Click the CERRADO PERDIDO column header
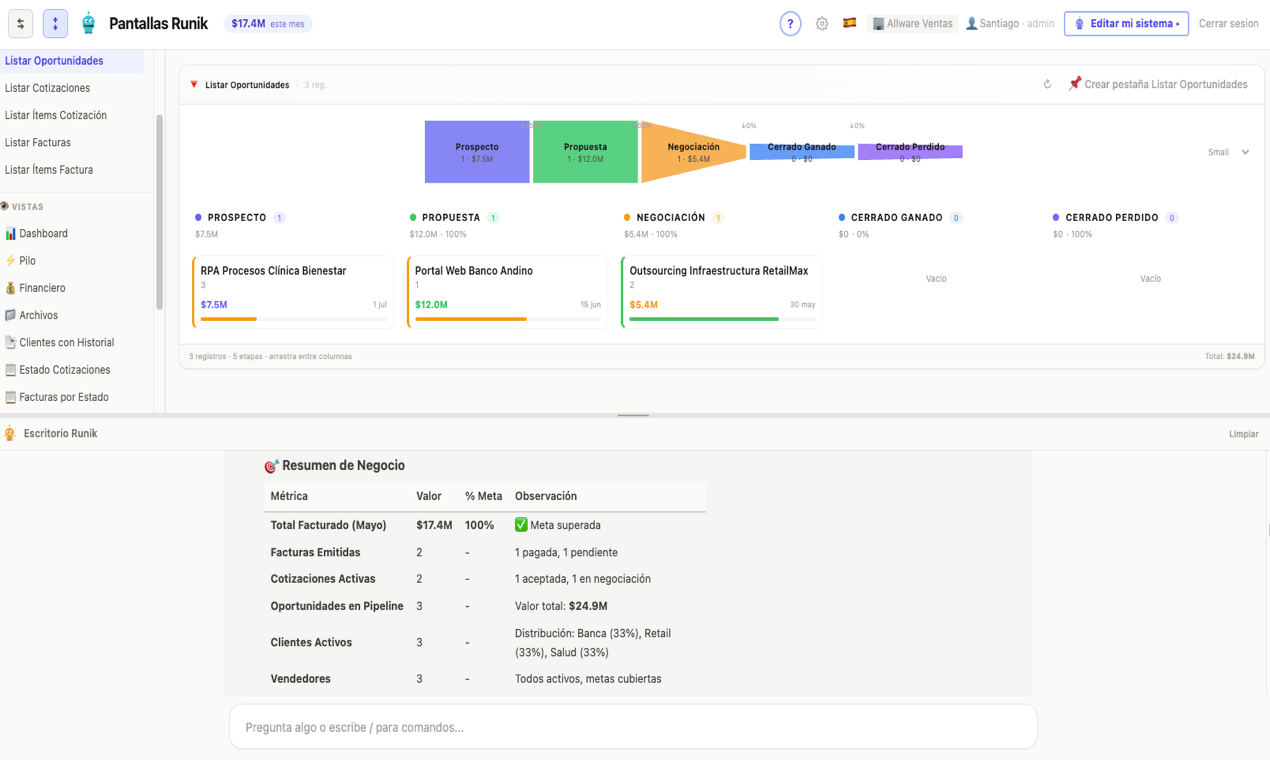The width and height of the screenshot is (1270, 760). pyautogui.click(x=1112, y=218)
